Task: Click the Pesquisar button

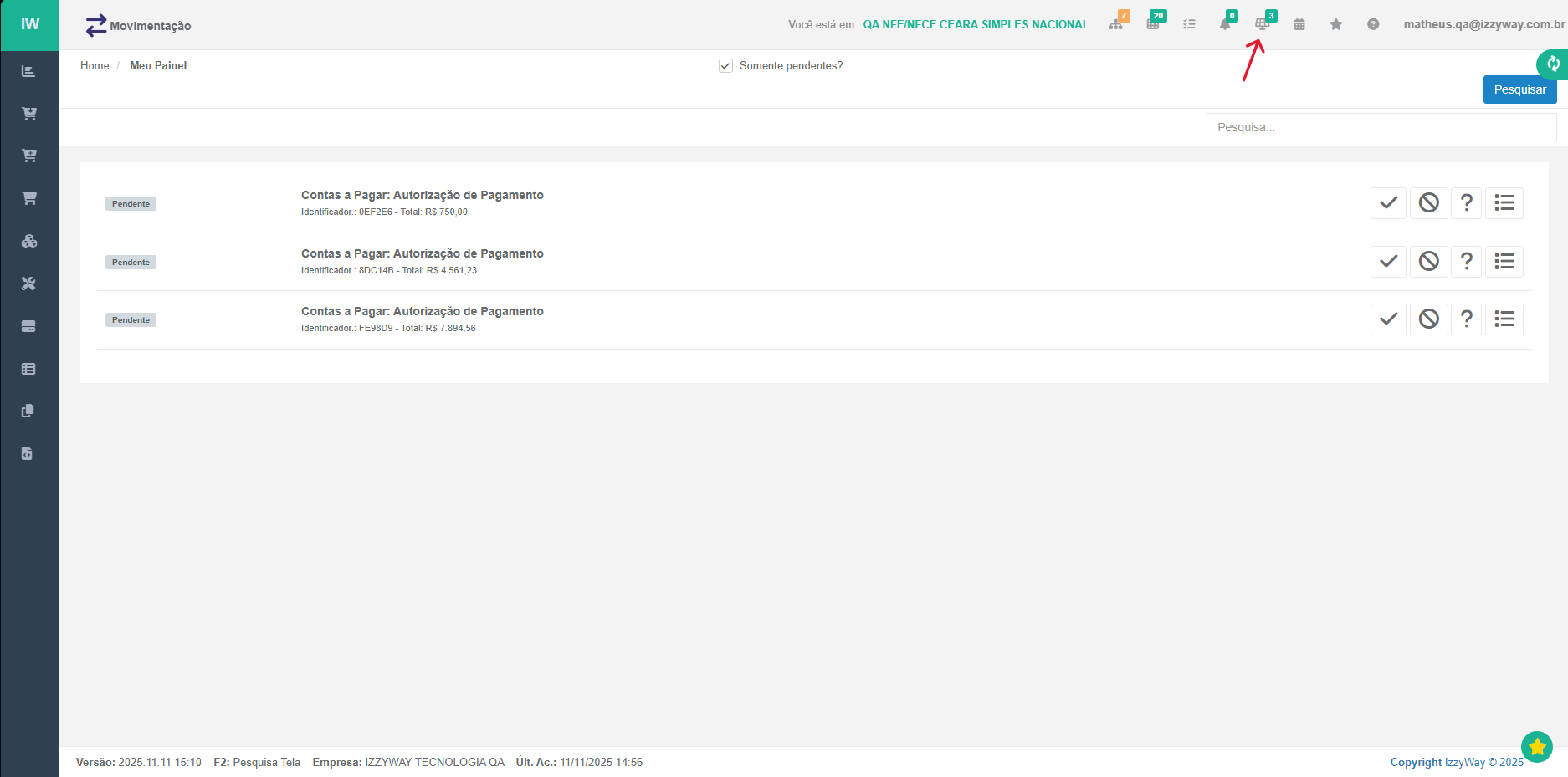Action: coord(1519,89)
